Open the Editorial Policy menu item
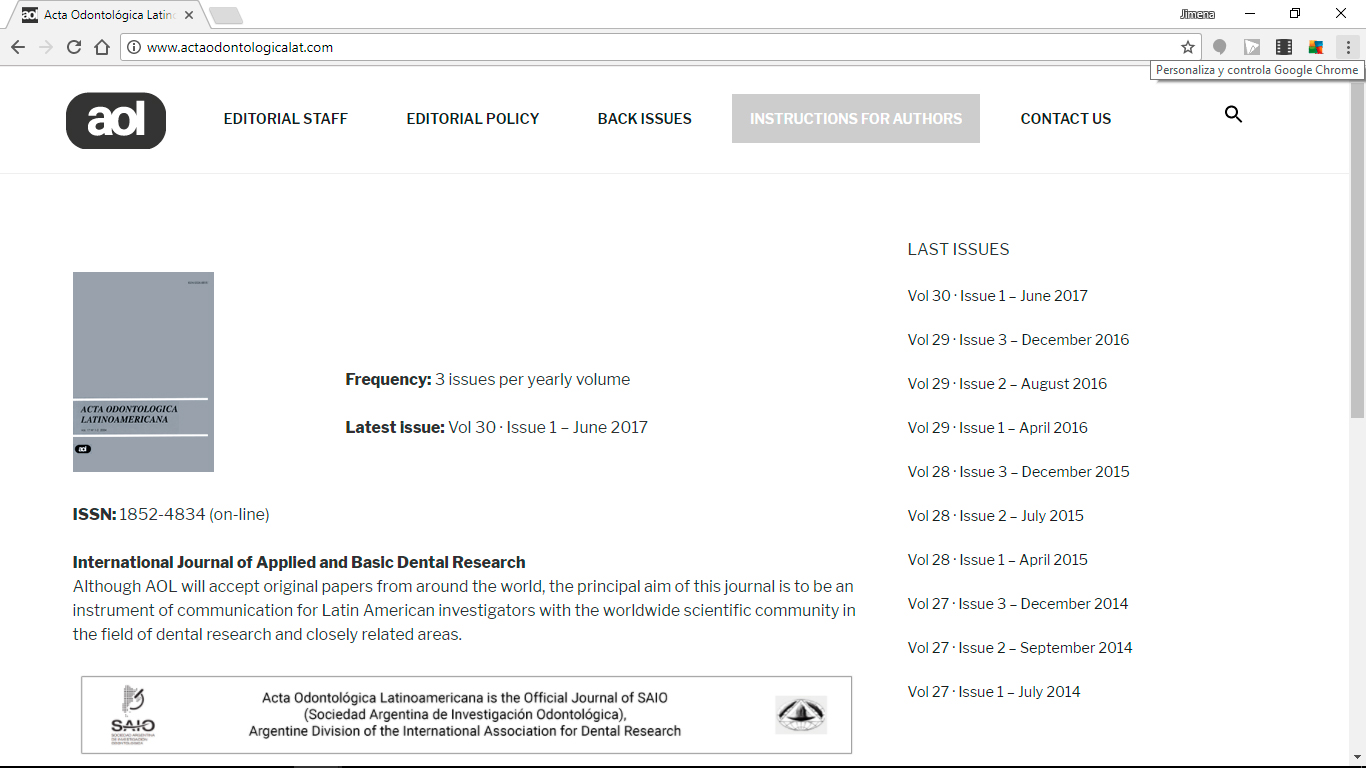Image resolution: width=1366 pixels, height=768 pixels. (473, 118)
